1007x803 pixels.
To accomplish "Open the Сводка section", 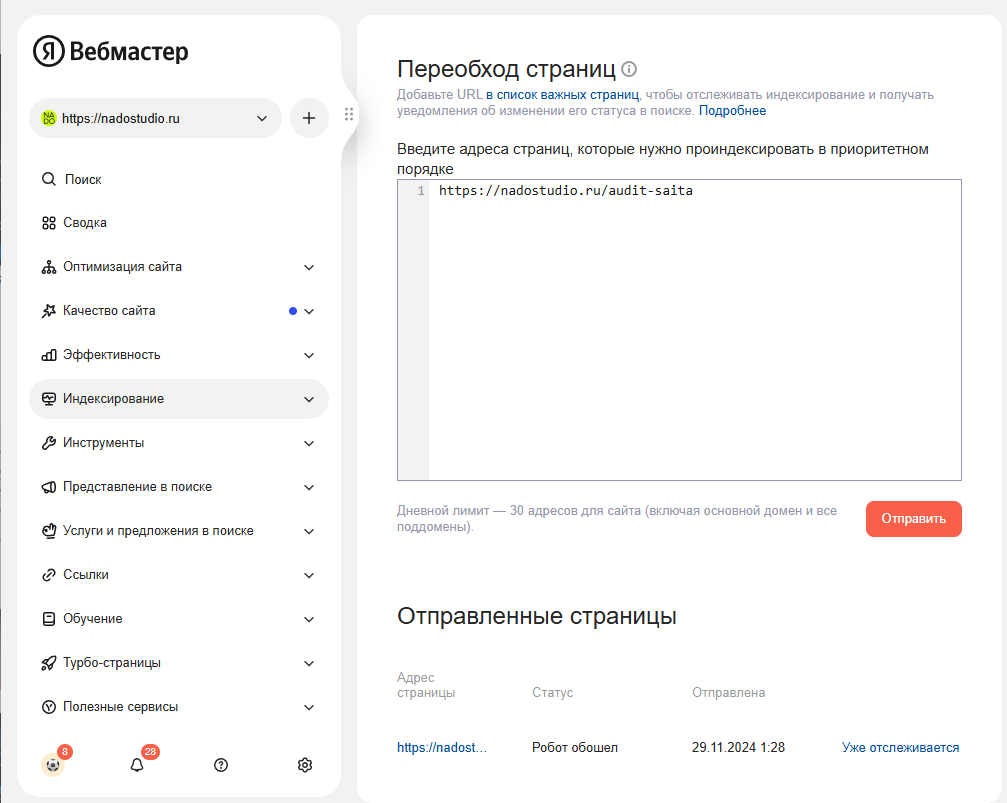I will click(85, 223).
